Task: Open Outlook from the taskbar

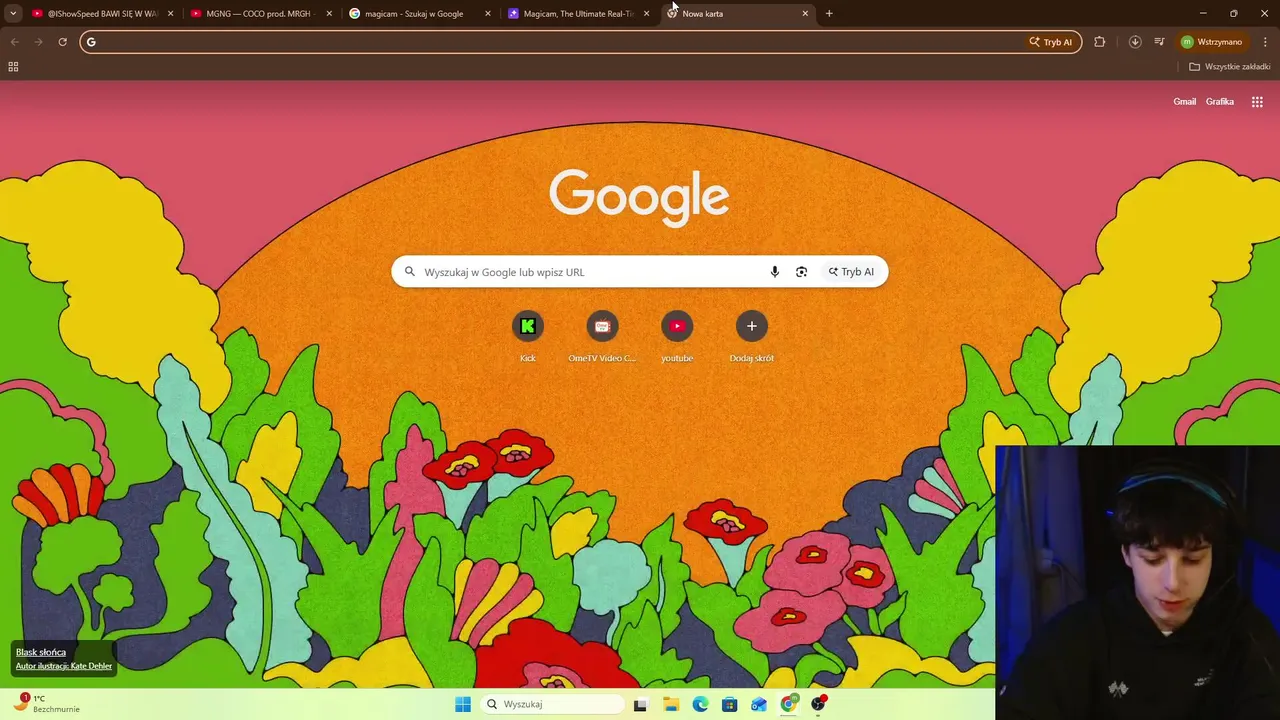Action: tap(759, 704)
